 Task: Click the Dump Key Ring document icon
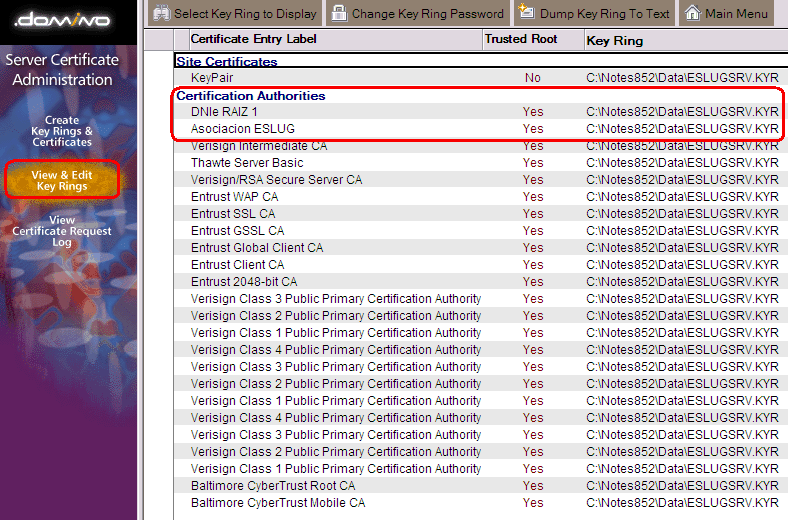point(526,12)
